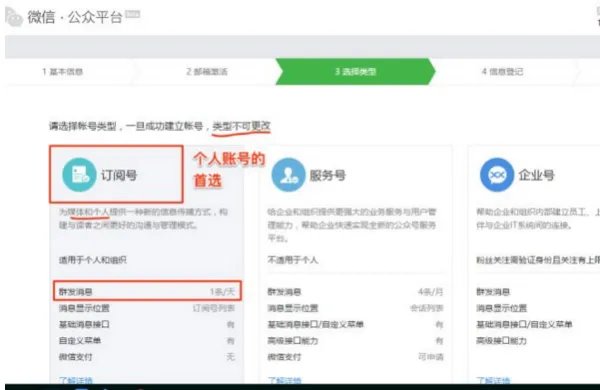Click 高级接口能力 label in 服务号 card
The height and width of the screenshot is (390, 600).
[x=292, y=341]
